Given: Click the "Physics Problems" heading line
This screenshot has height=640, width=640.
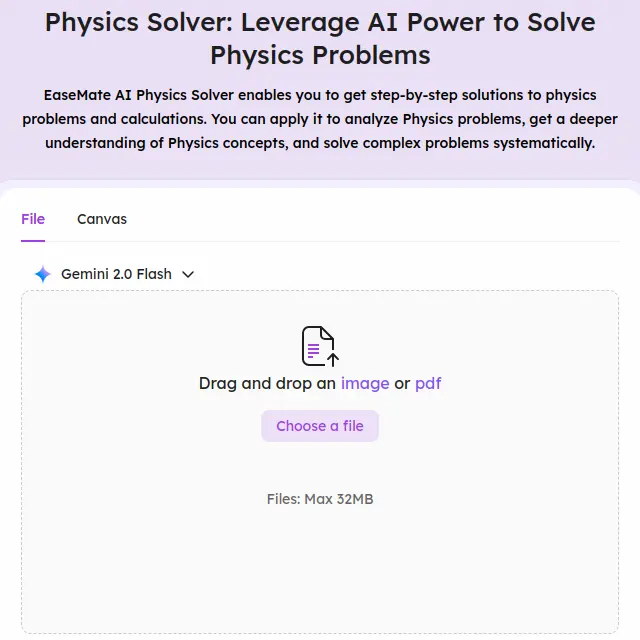Looking at the screenshot, I should coord(320,54).
